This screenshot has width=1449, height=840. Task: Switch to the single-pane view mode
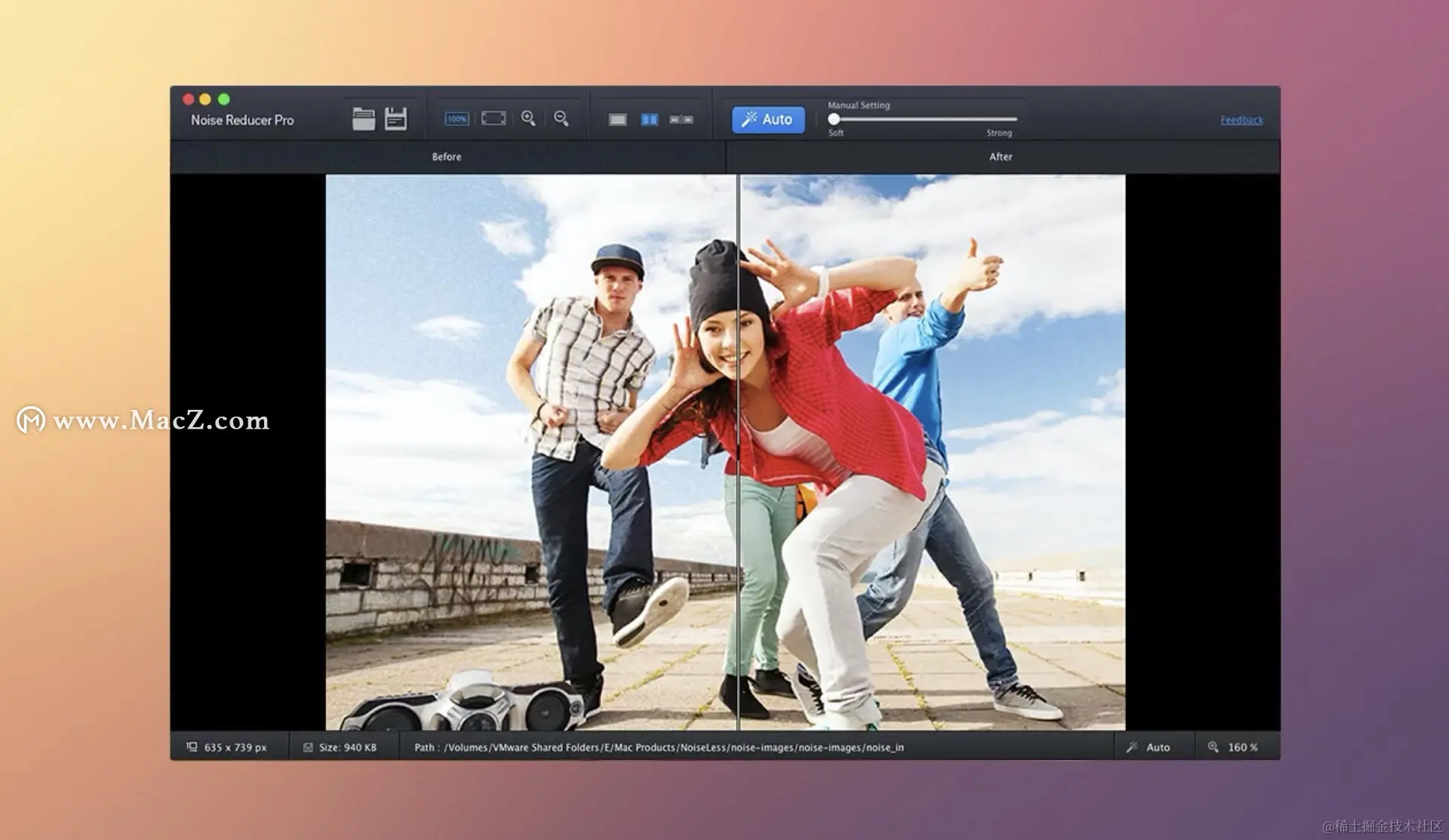[617, 119]
